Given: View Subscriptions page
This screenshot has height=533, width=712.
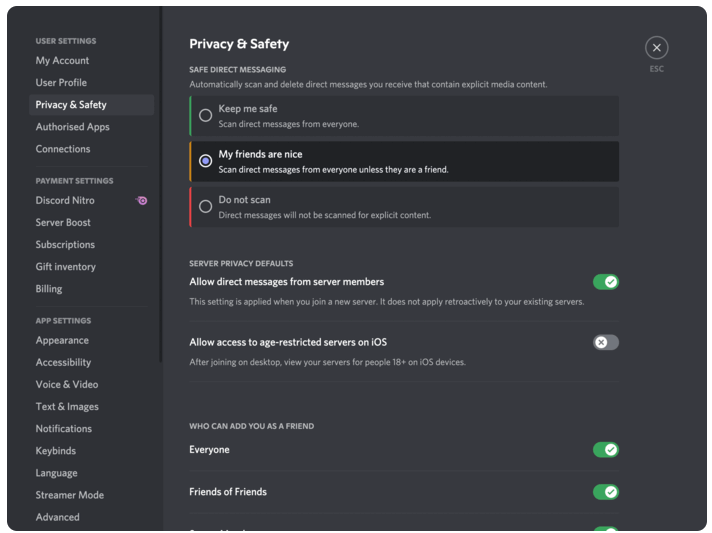Looking at the screenshot, I should (65, 244).
